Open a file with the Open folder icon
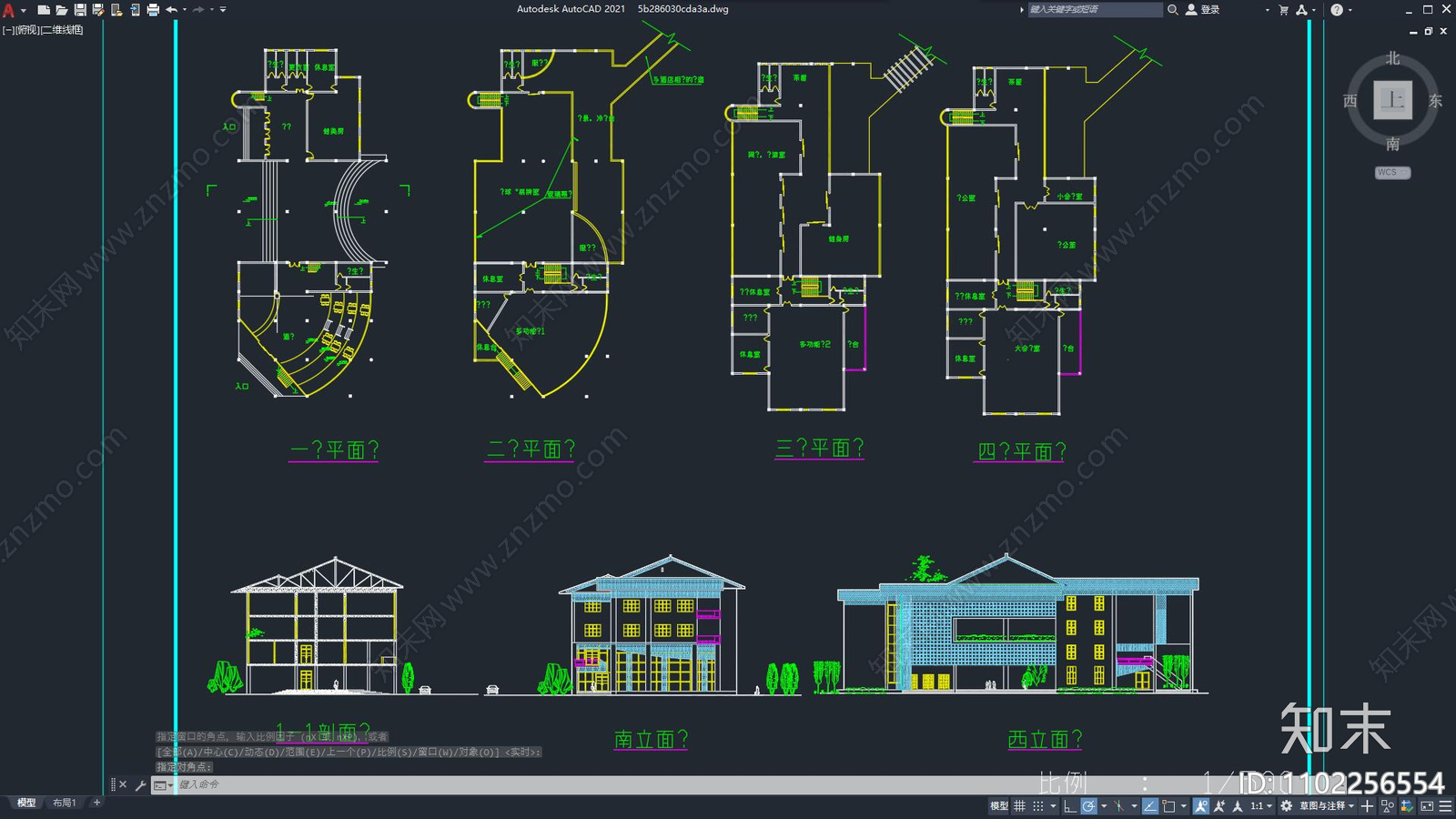This screenshot has width=1456, height=819. pyautogui.click(x=61, y=10)
